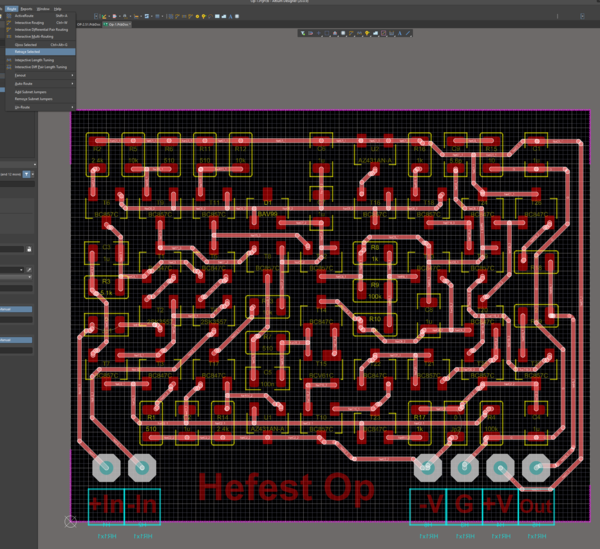
Task: Click the polygon shape icon in top toolbar
Action: 223,16
